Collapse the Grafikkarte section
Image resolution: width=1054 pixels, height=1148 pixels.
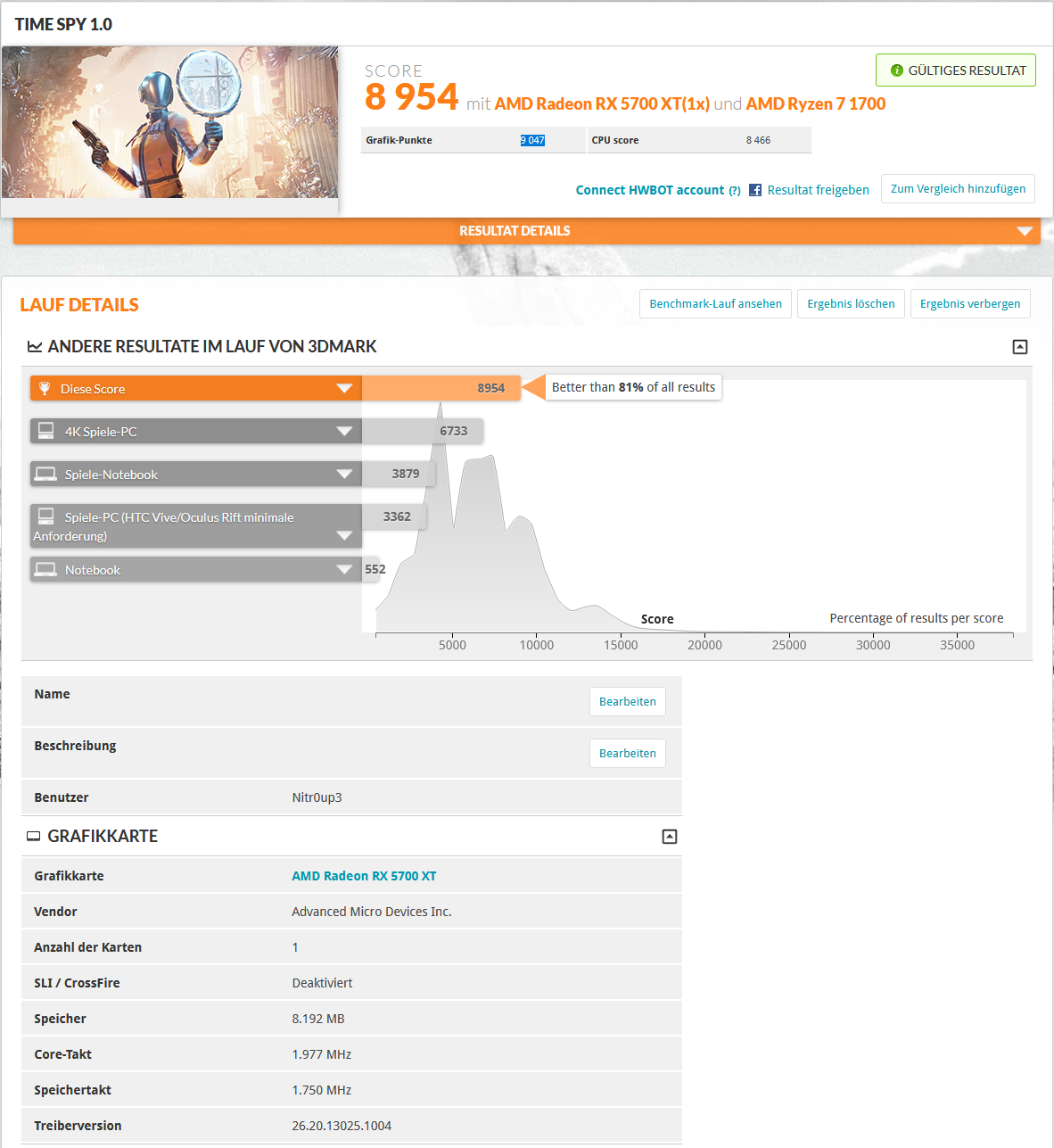point(670,837)
